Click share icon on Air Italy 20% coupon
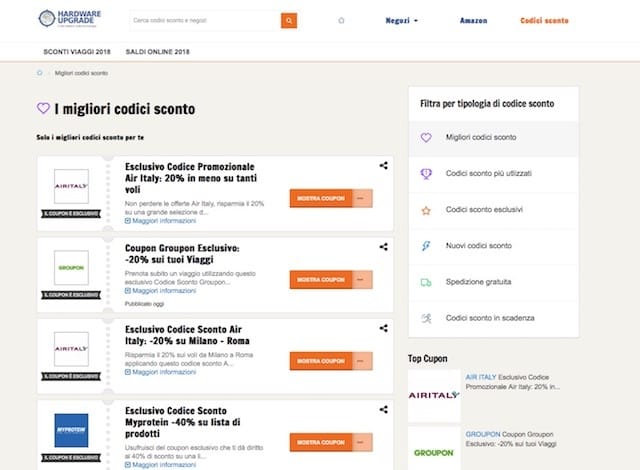Viewport: 640px width, 470px height. (384, 166)
